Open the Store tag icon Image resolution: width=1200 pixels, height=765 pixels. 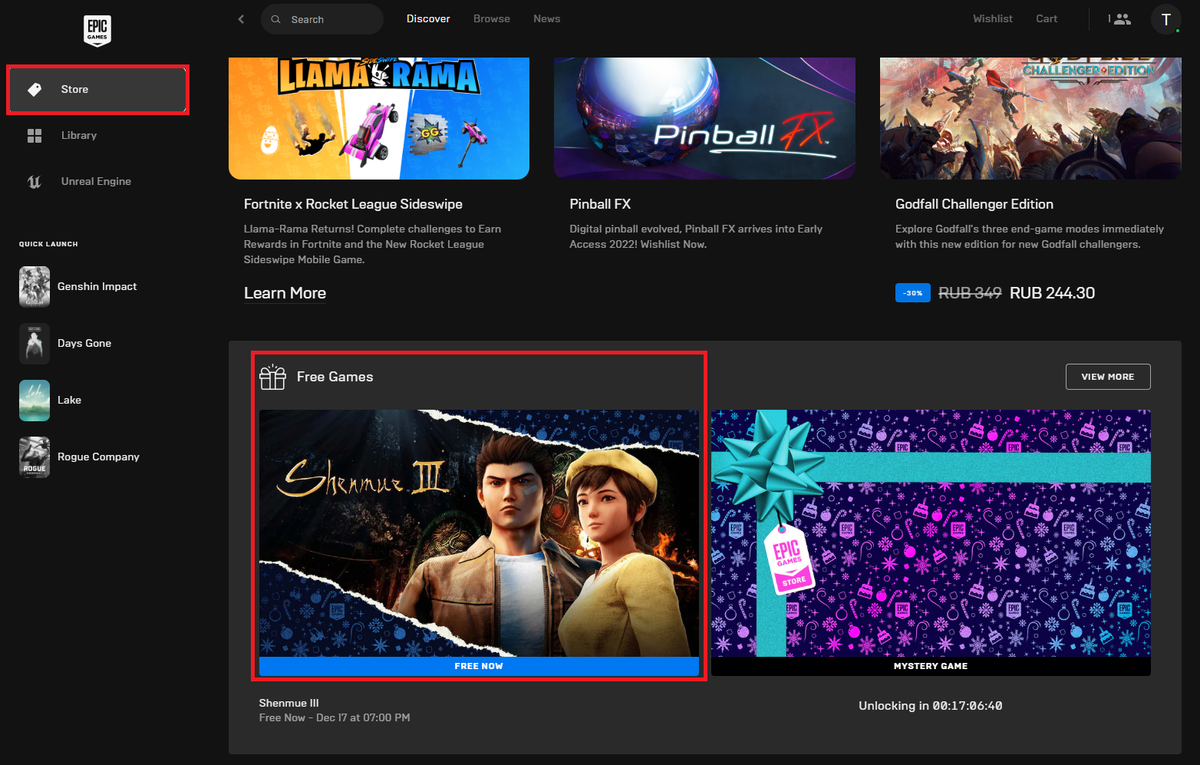35,90
